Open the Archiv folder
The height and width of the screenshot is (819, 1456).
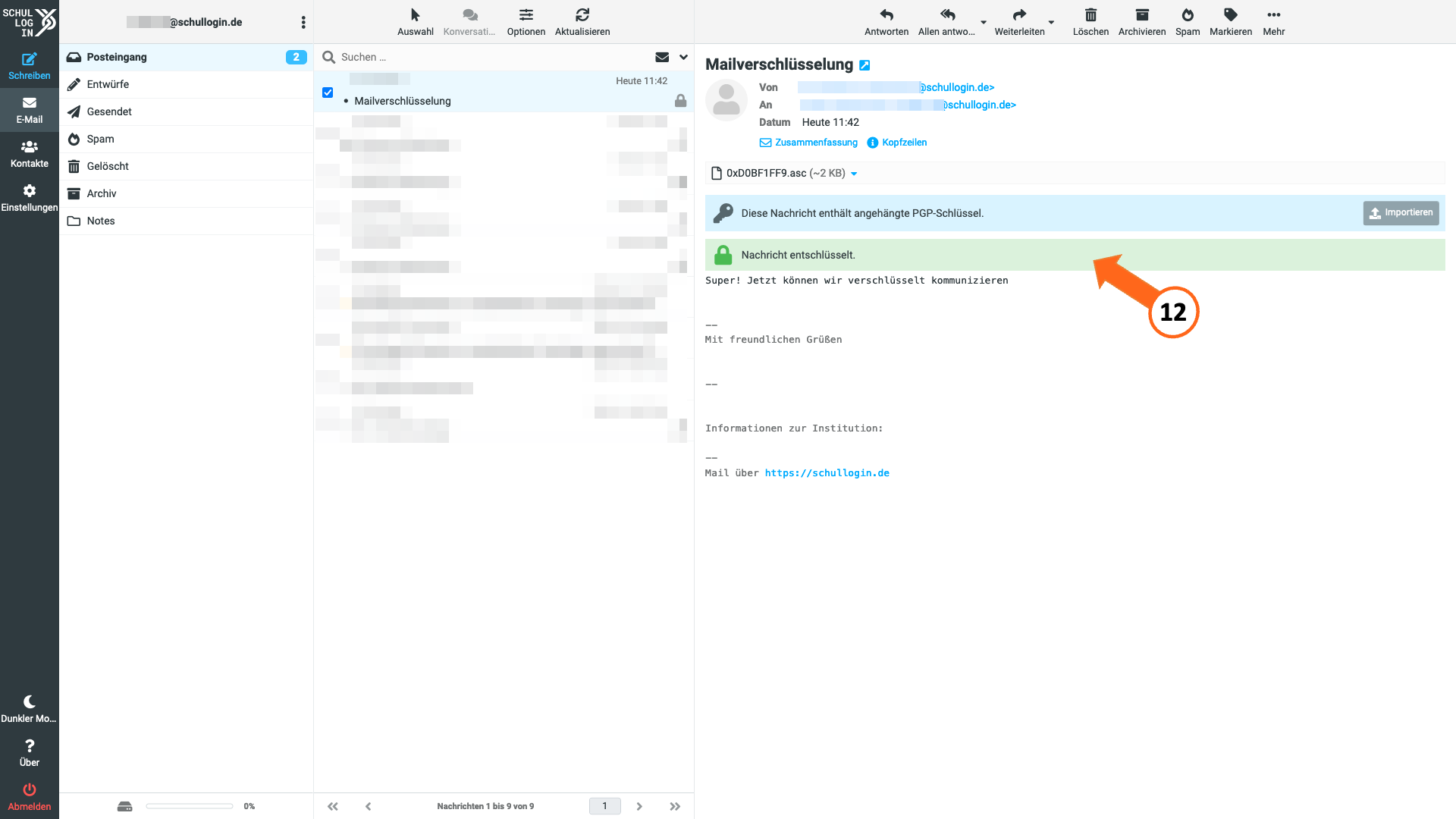[187, 193]
